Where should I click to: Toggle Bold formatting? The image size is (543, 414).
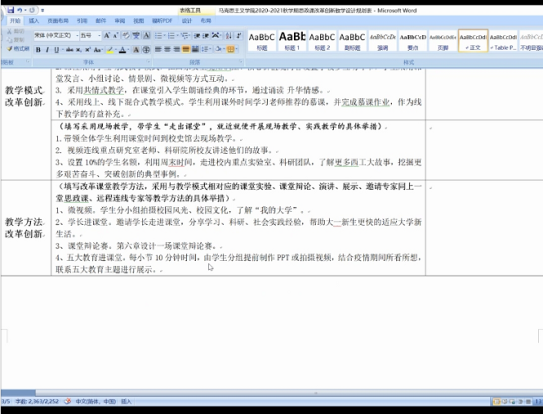tap(38, 50)
